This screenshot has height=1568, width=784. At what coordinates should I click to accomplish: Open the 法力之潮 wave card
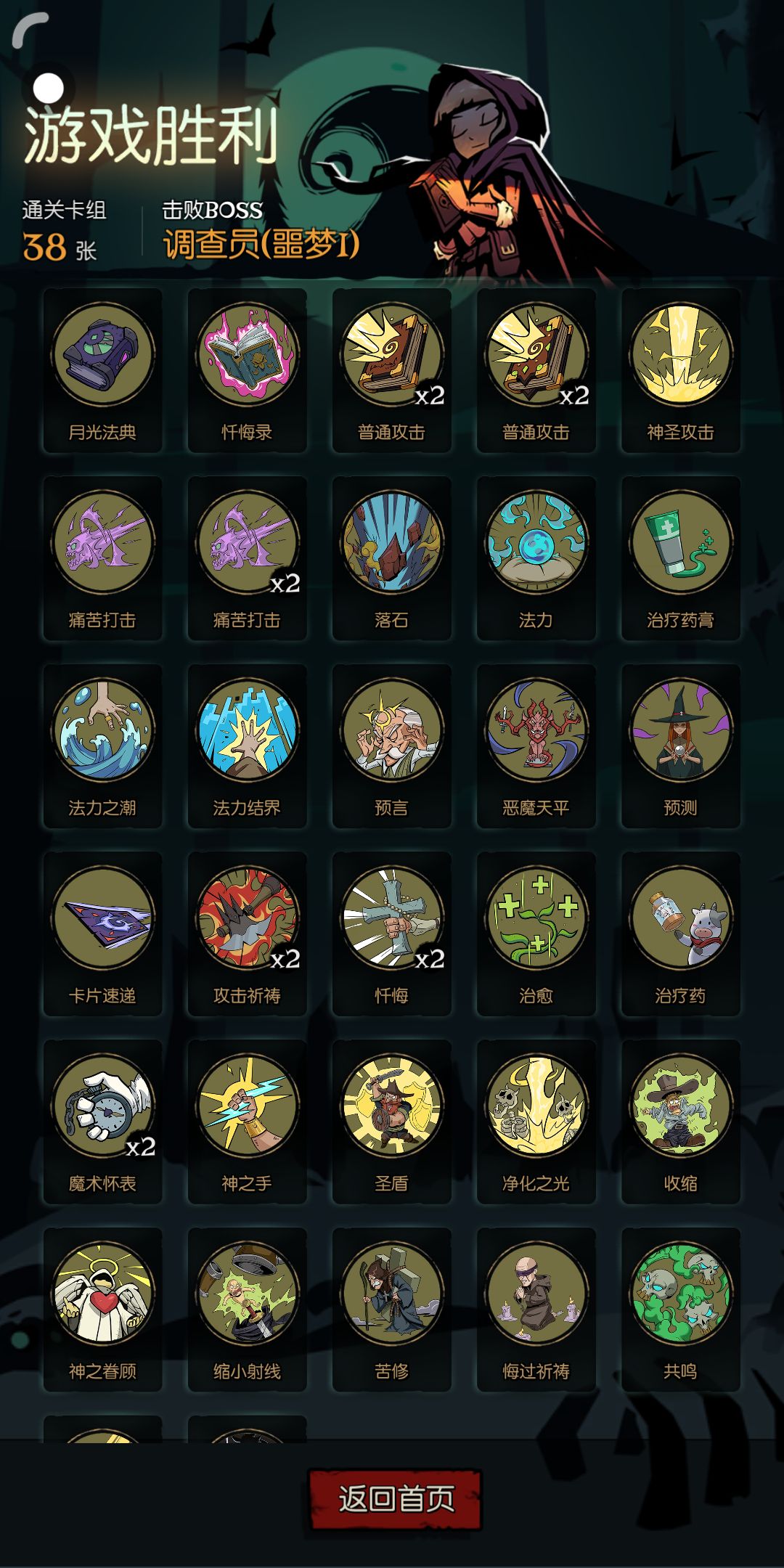(x=102, y=746)
